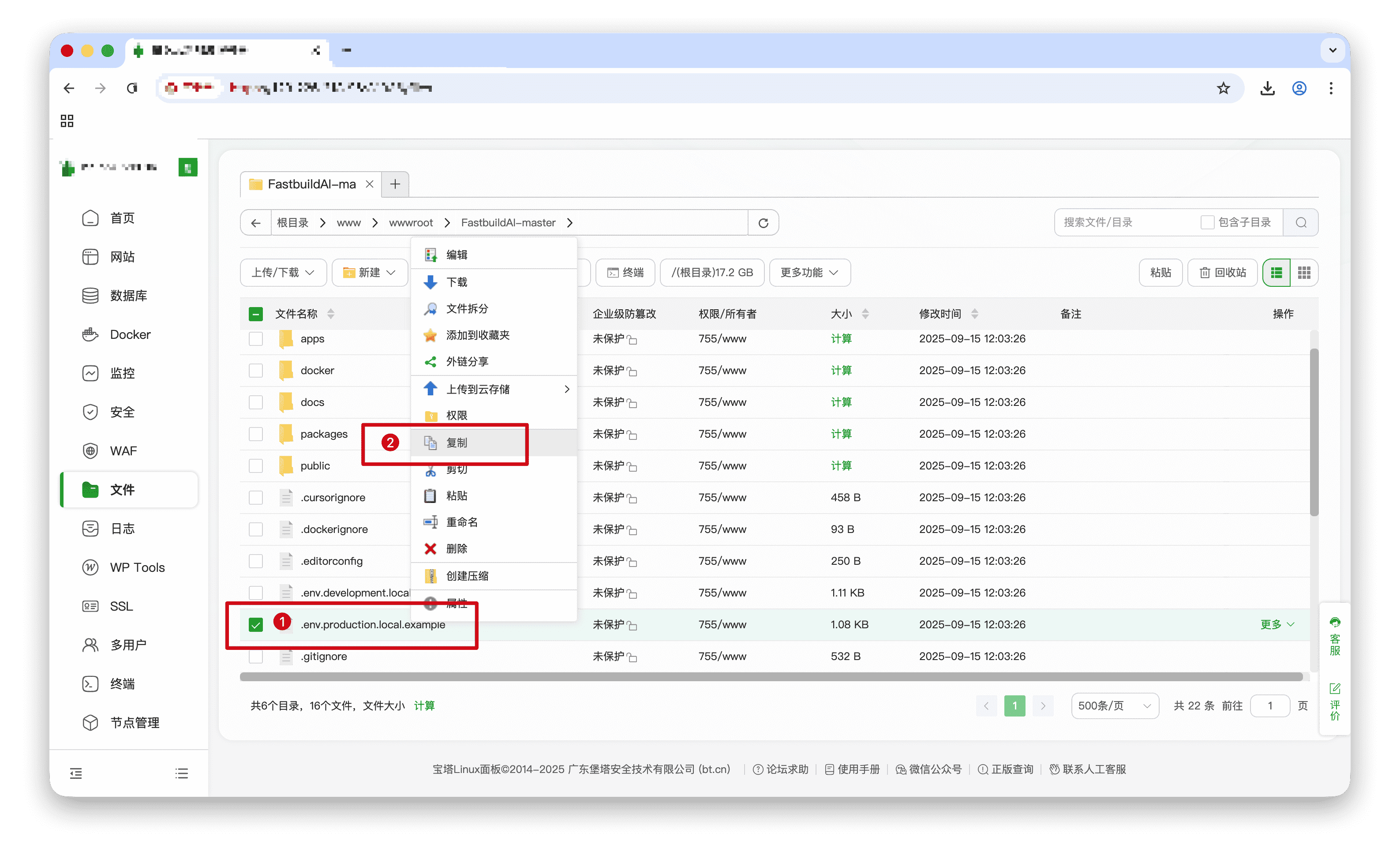Add new file tab with plus icon
This screenshot has width=1400, height=863.
point(395,184)
